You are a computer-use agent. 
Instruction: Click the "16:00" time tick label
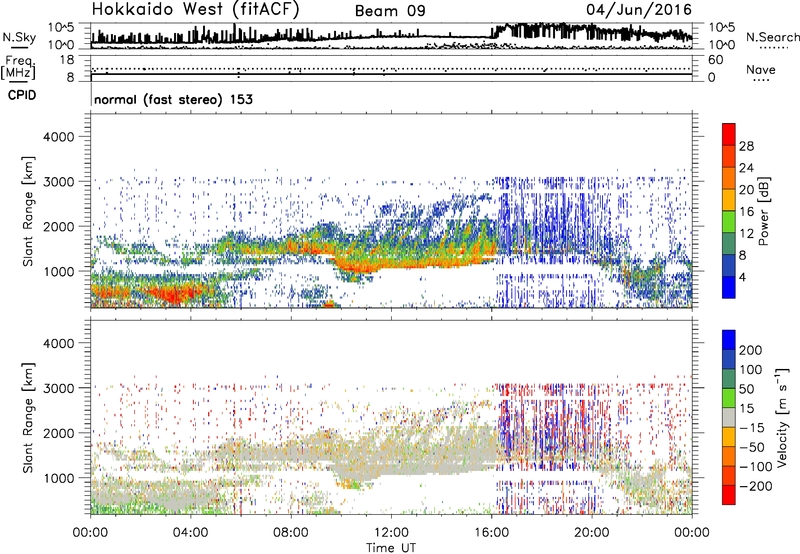point(491,533)
